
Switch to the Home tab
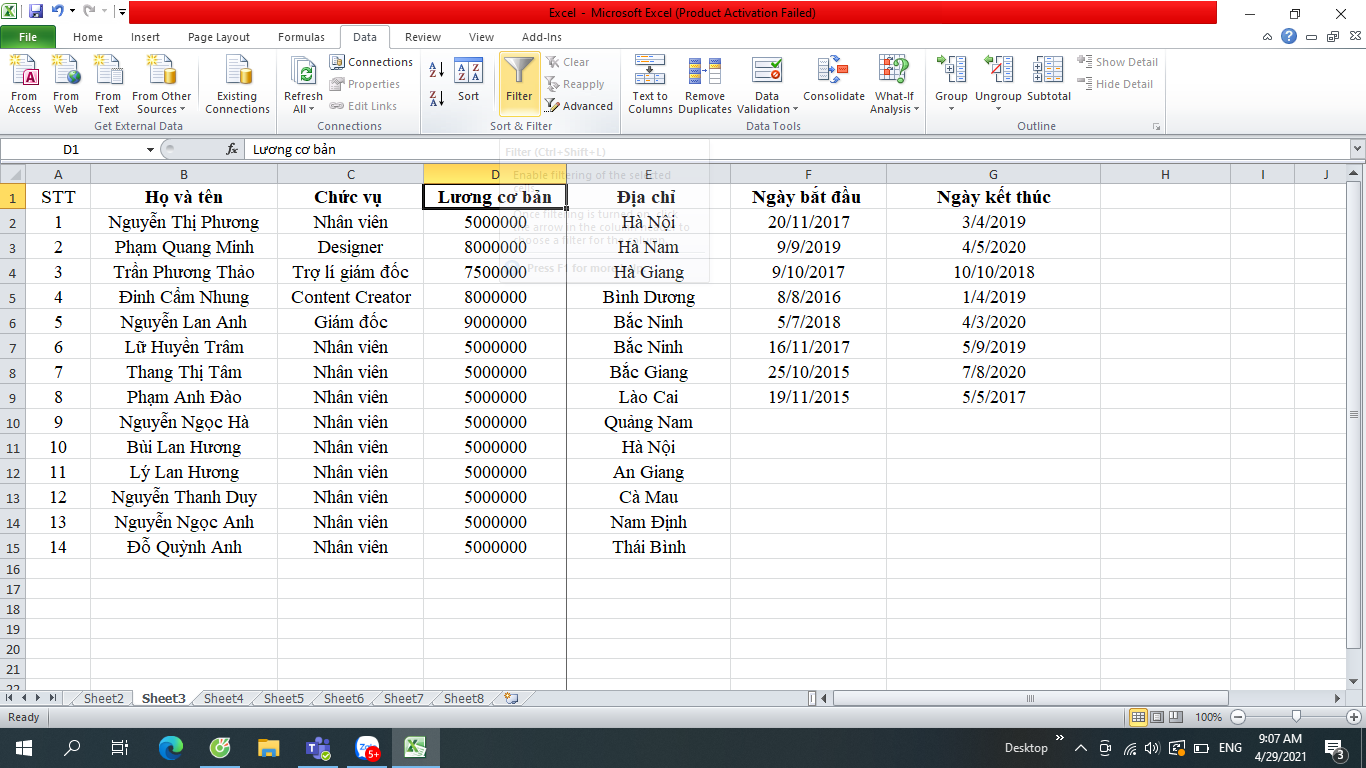(x=88, y=37)
